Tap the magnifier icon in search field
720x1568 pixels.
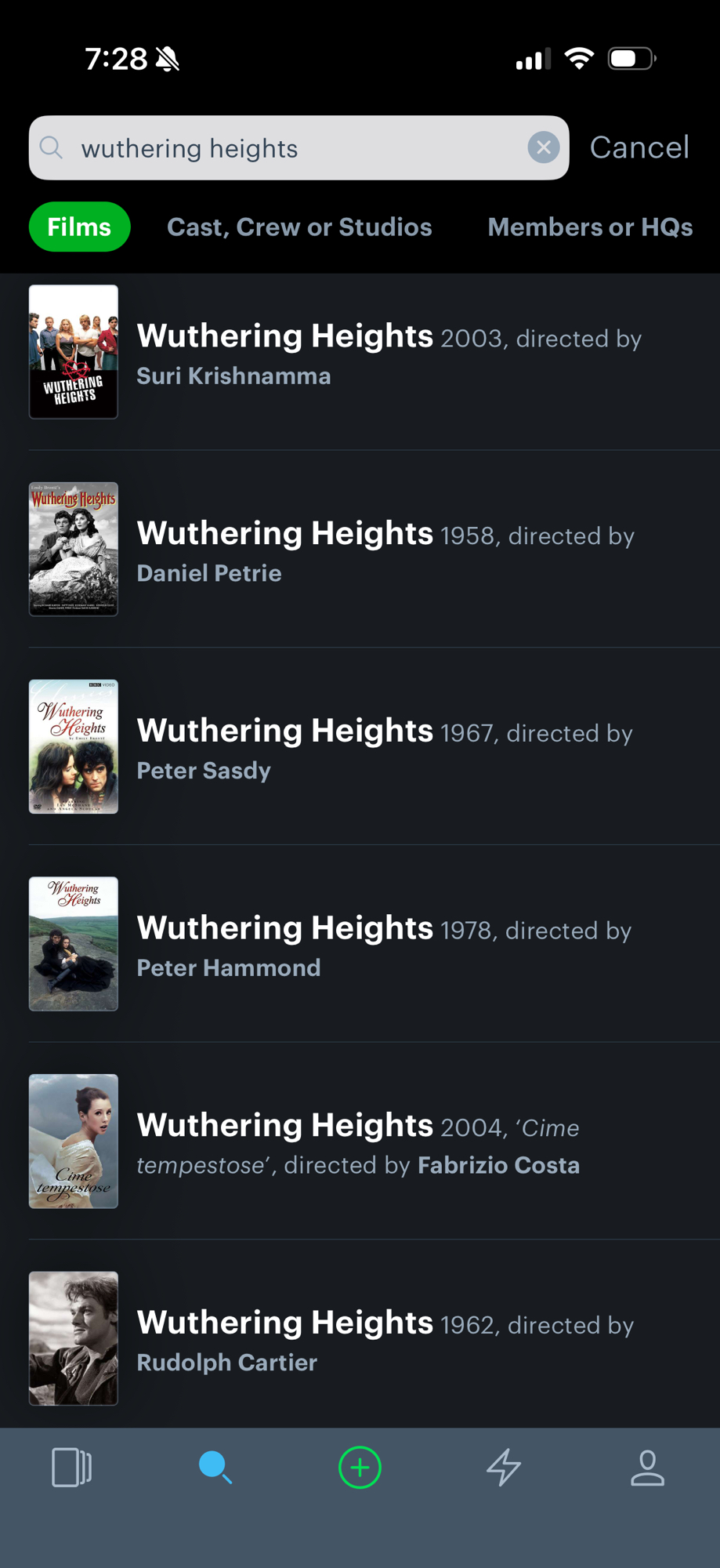52,147
